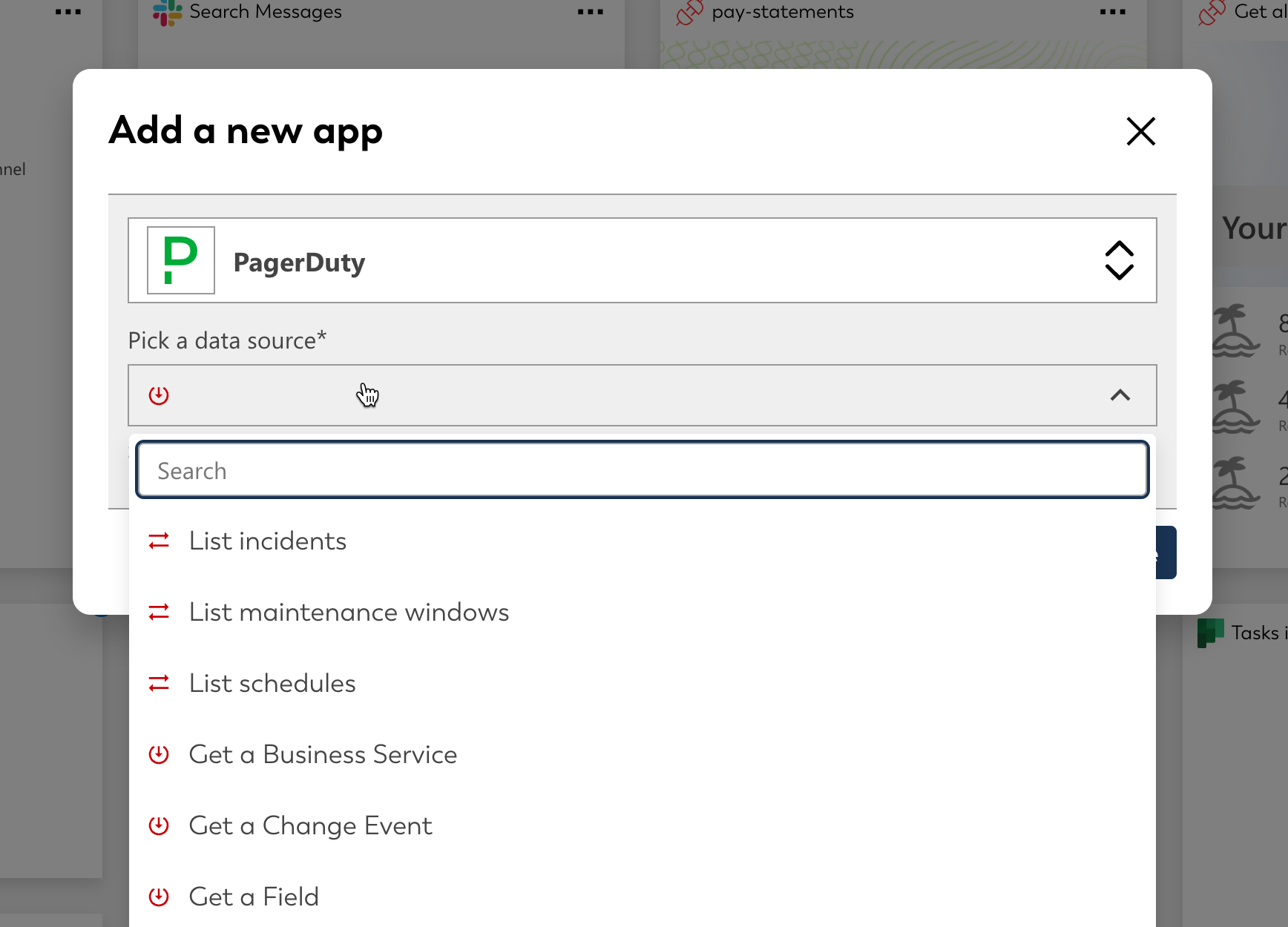This screenshot has width=1288, height=927.
Task: Click the list icon beside List incidents
Action: (159, 541)
